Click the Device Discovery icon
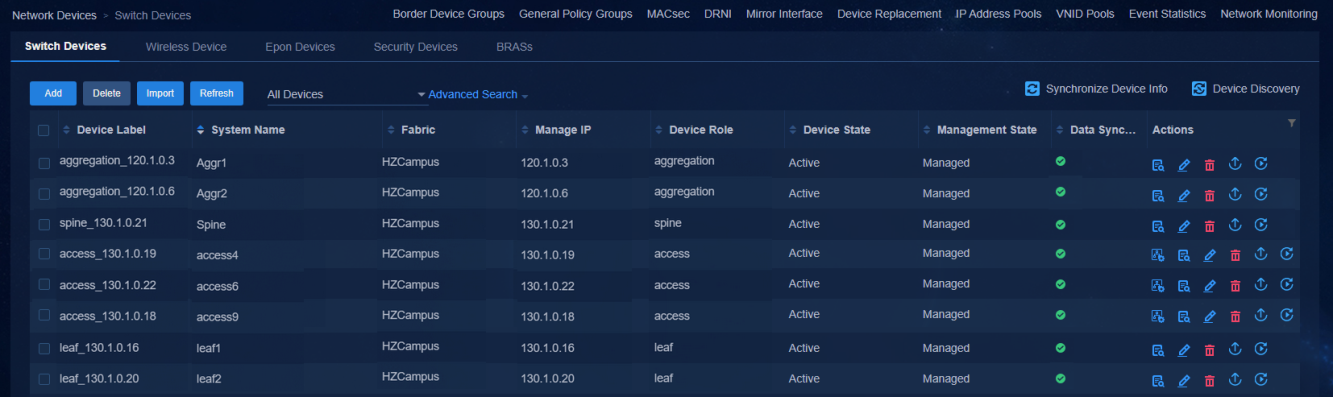 point(1199,89)
